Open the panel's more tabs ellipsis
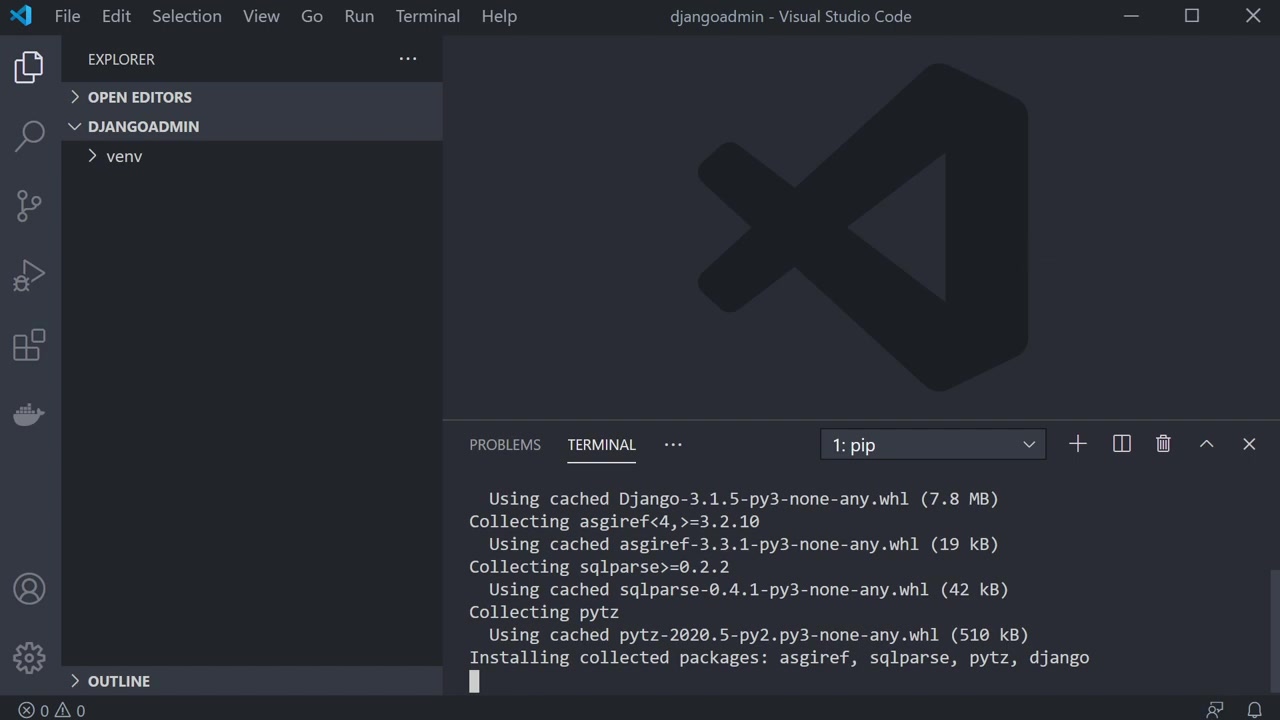1280x720 pixels. (x=673, y=444)
